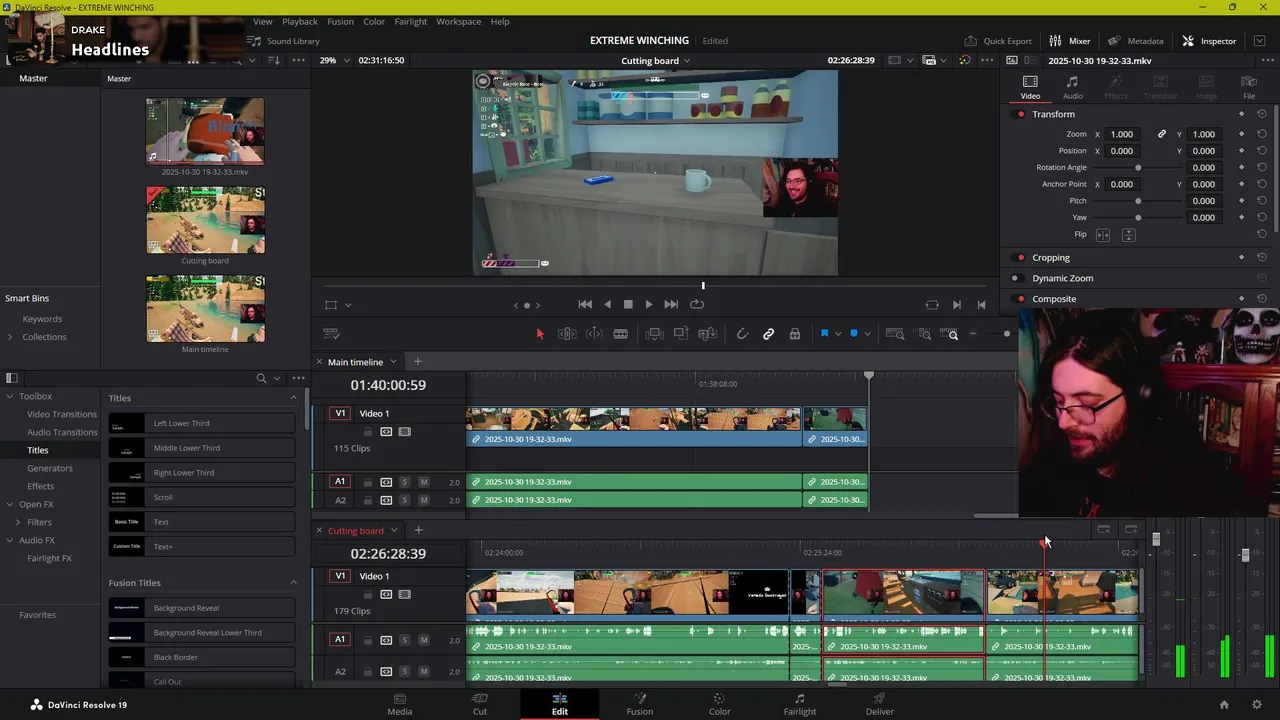Select the arrow Selection Mode tool
The height and width of the screenshot is (720, 1280).
pos(540,334)
